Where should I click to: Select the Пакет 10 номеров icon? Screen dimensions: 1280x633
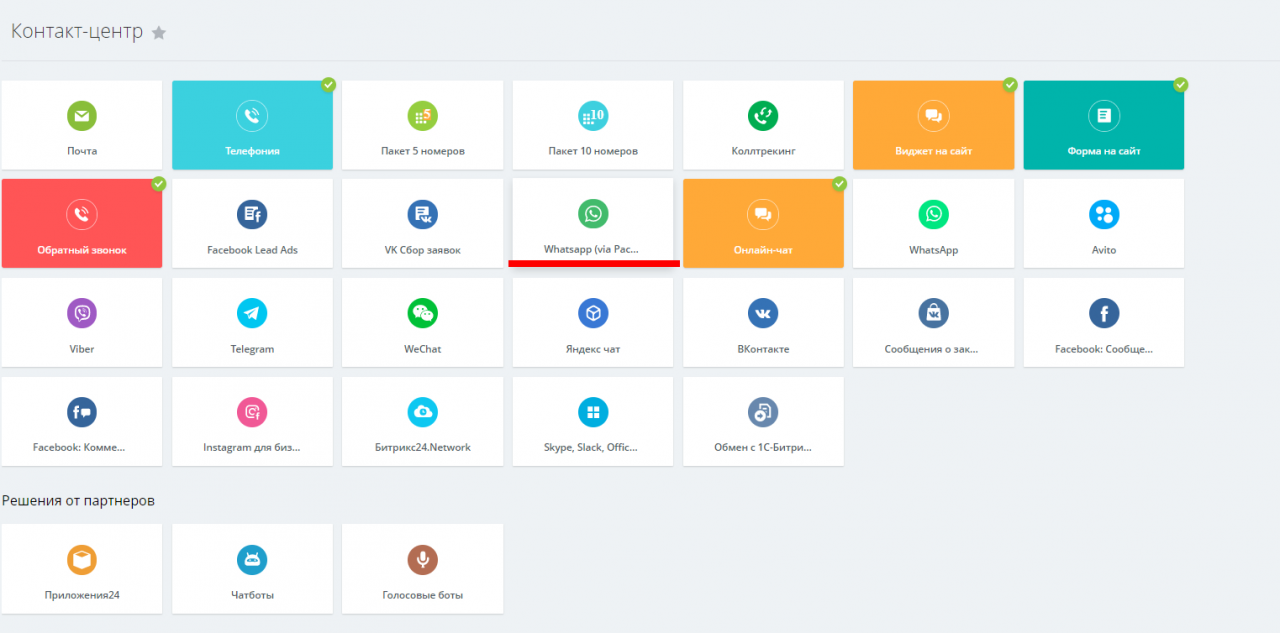pyautogui.click(x=593, y=116)
